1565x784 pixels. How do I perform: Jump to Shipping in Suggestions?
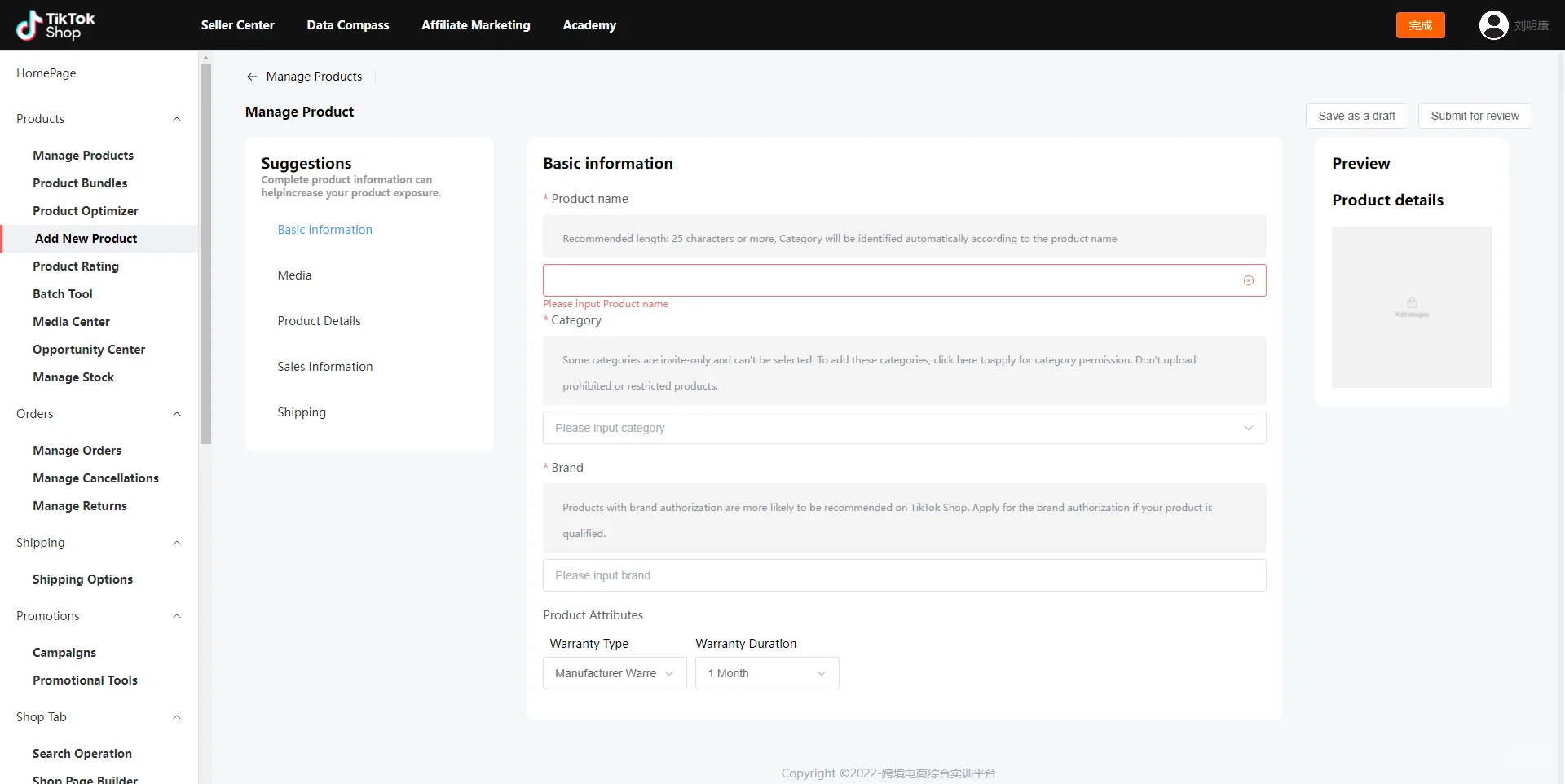click(302, 412)
